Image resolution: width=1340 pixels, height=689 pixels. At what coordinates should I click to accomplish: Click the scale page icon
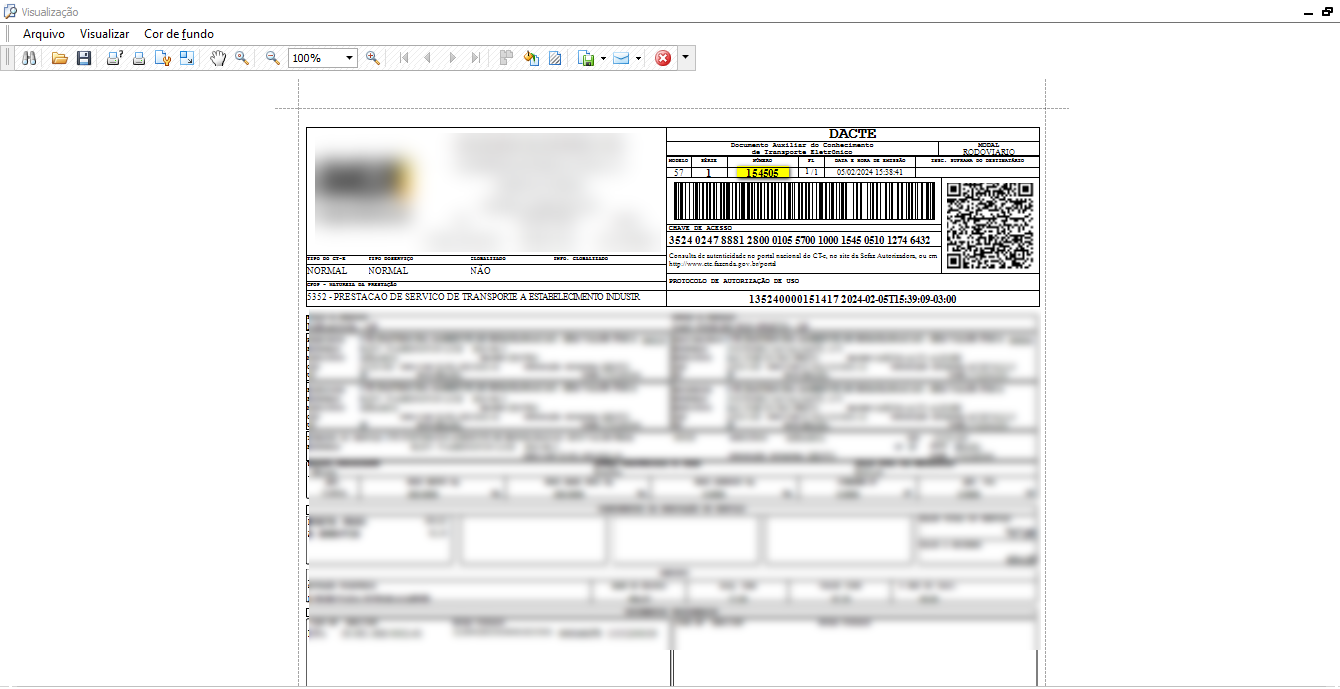186,58
